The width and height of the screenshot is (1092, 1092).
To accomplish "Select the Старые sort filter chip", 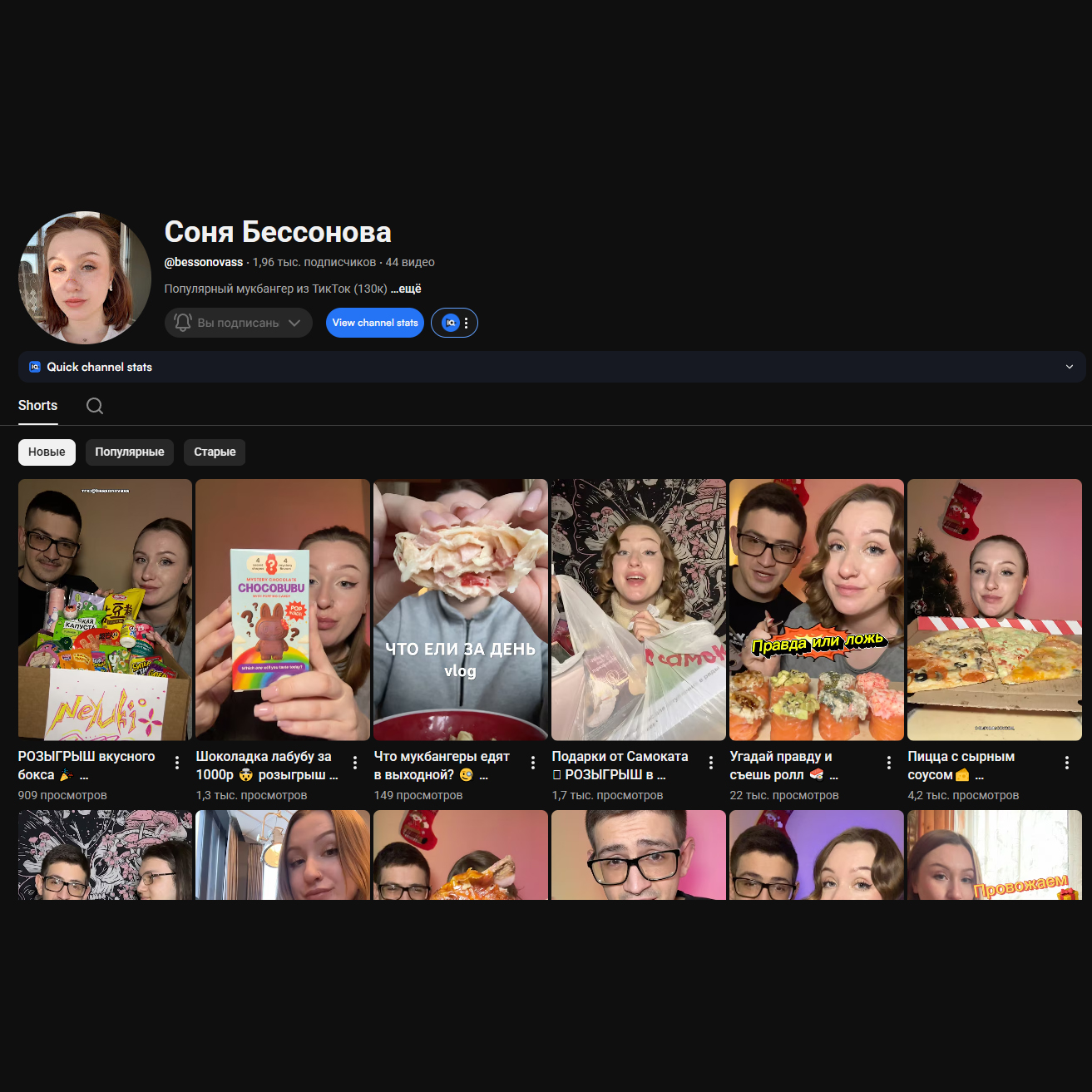I will coord(215,452).
